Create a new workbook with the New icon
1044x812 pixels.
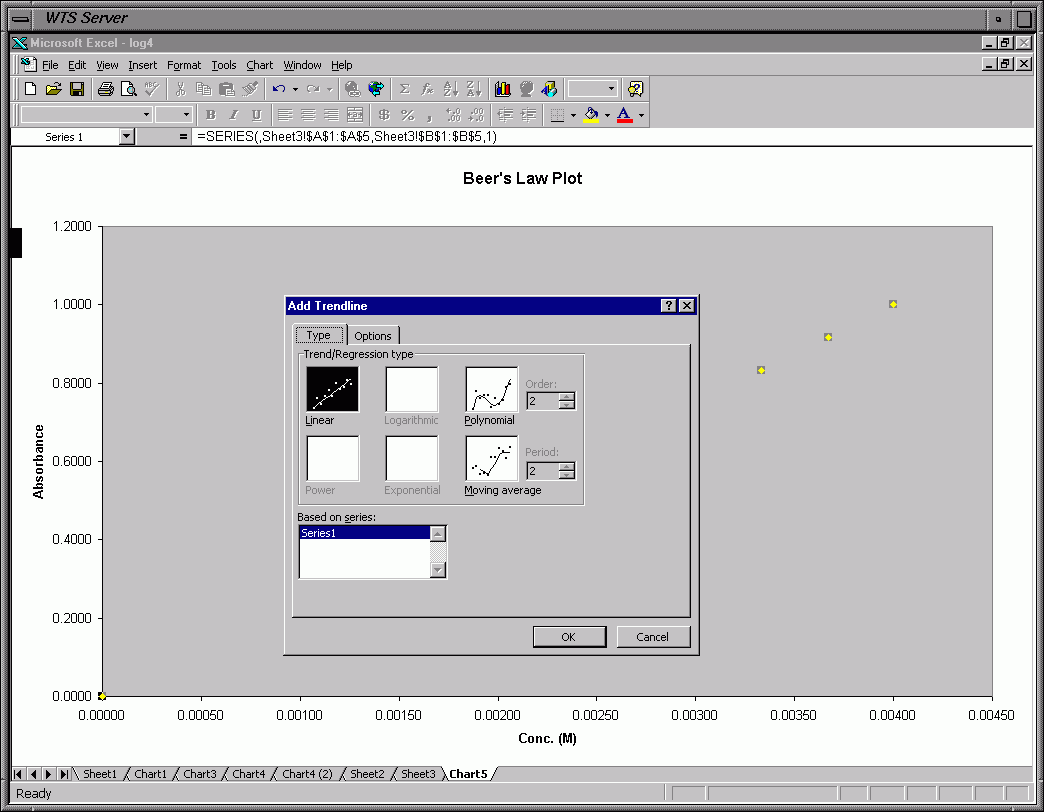(31, 89)
